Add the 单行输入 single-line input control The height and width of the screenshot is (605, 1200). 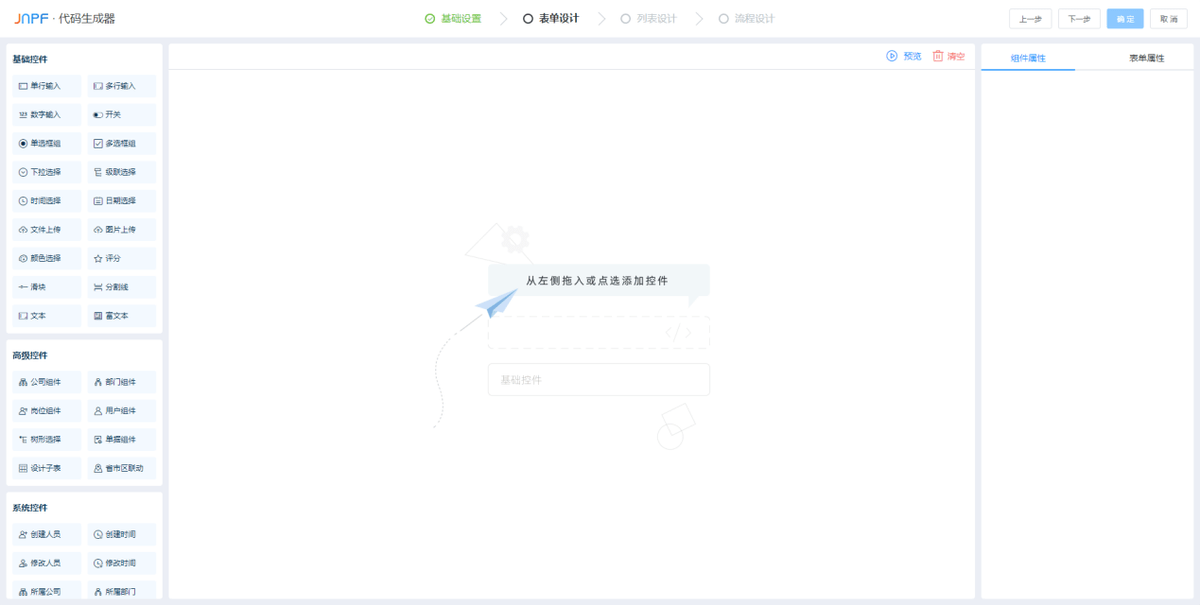(48, 86)
